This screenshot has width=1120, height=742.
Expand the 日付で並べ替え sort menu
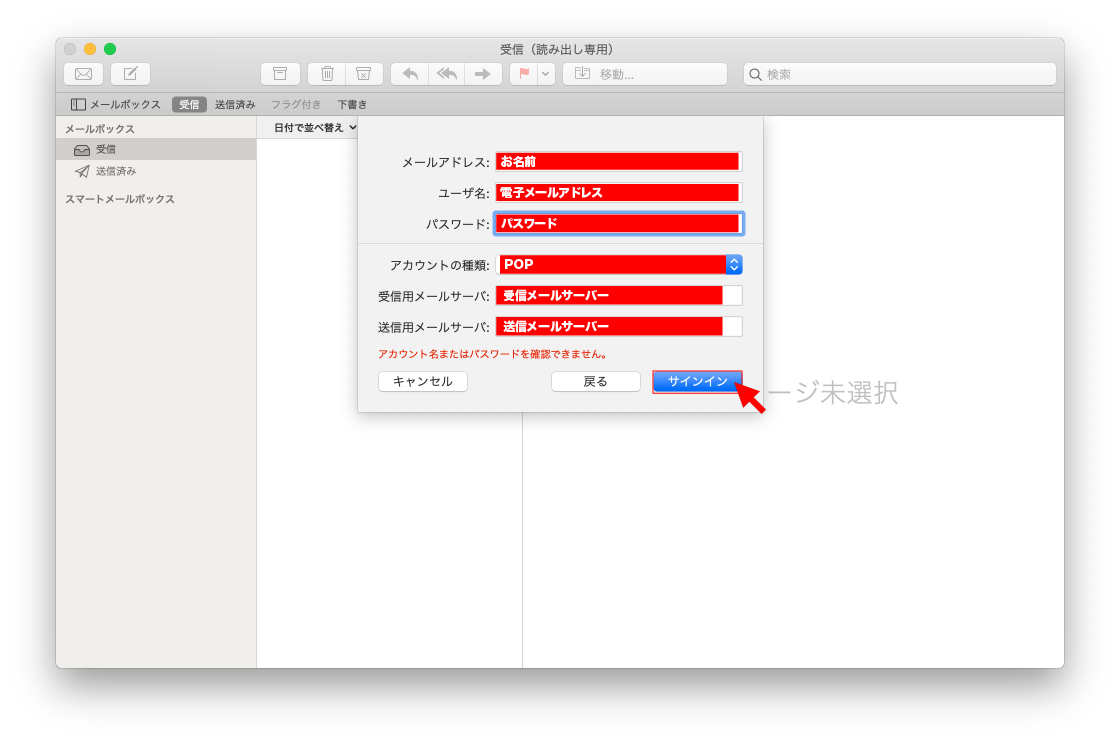coord(315,128)
